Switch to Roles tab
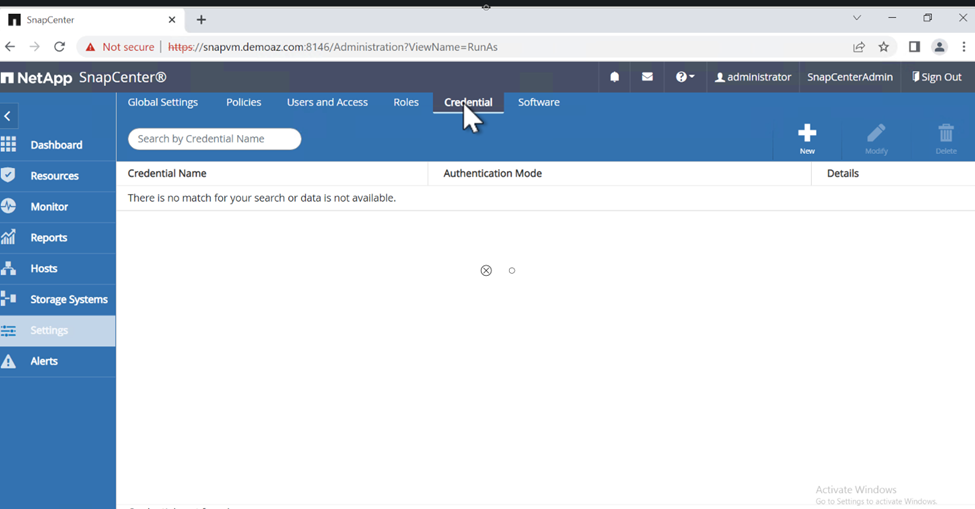This screenshot has height=509, width=975. click(406, 102)
